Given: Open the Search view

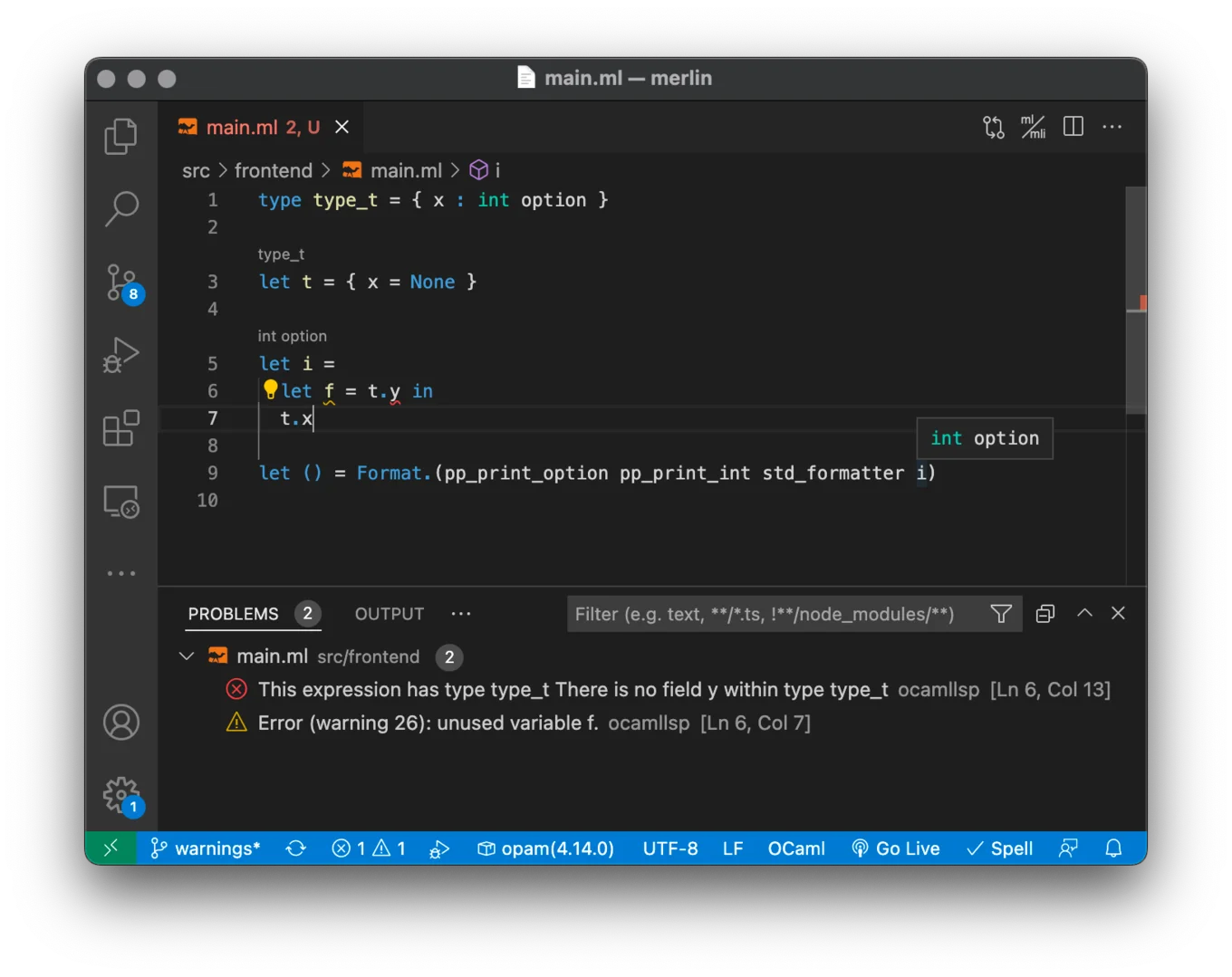Looking at the screenshot, I should [x=121, y=208].
